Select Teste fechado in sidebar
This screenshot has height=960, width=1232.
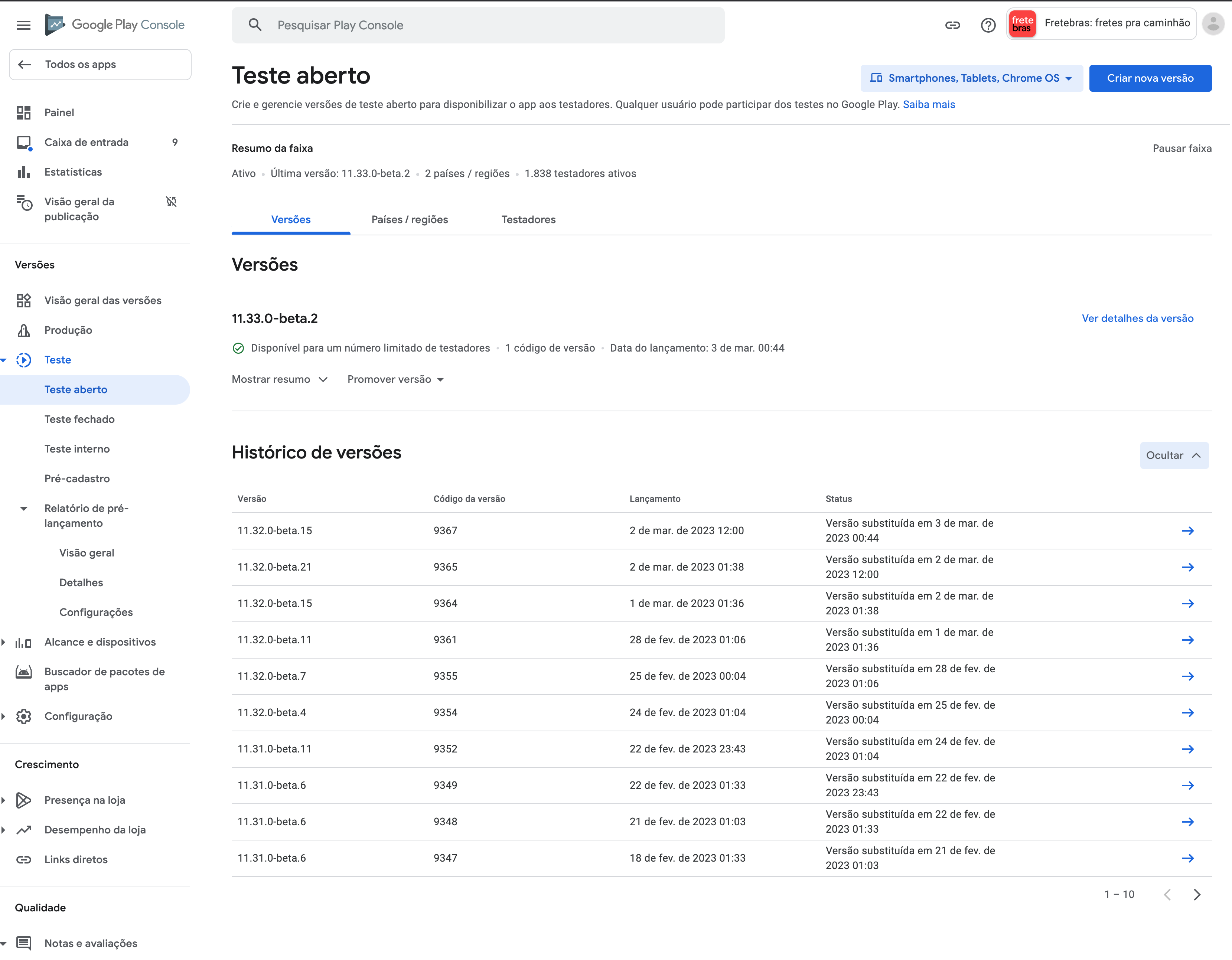79,419
